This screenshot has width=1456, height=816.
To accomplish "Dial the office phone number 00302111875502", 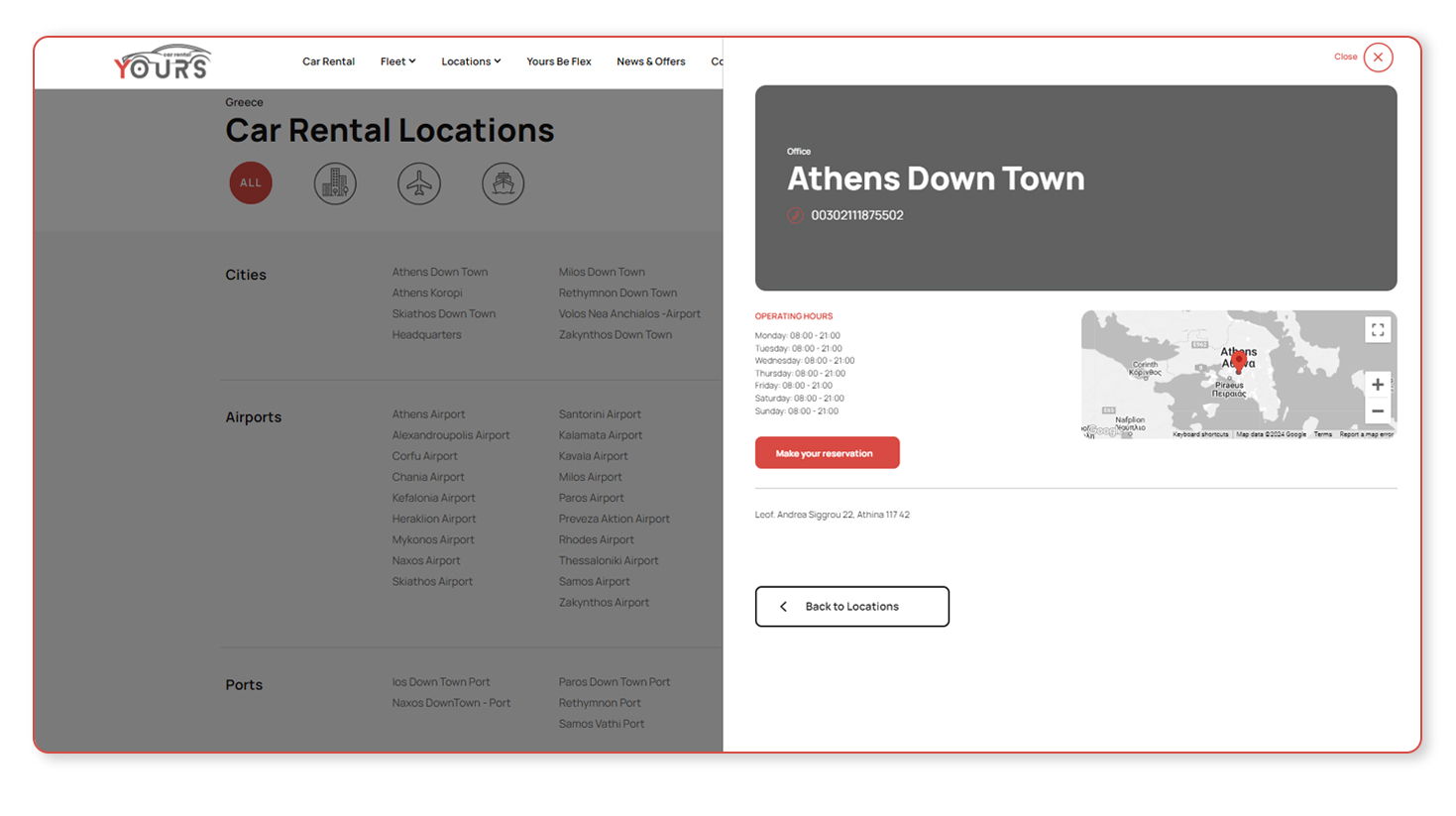I will (856, 215).
